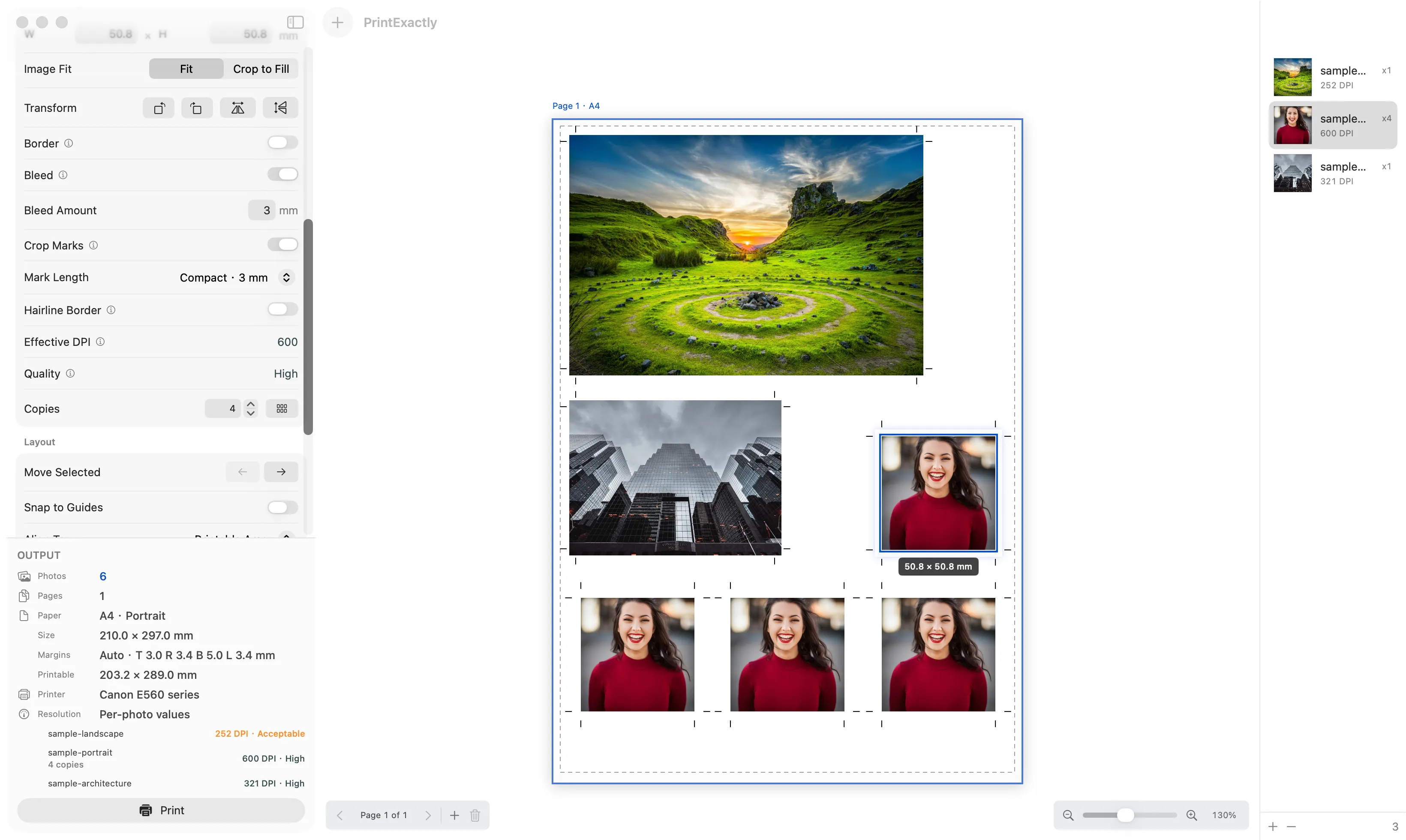Remove photo using minus in photo list footer
The width and height of the screenshot is (1406, 840).
point(1291,826)
